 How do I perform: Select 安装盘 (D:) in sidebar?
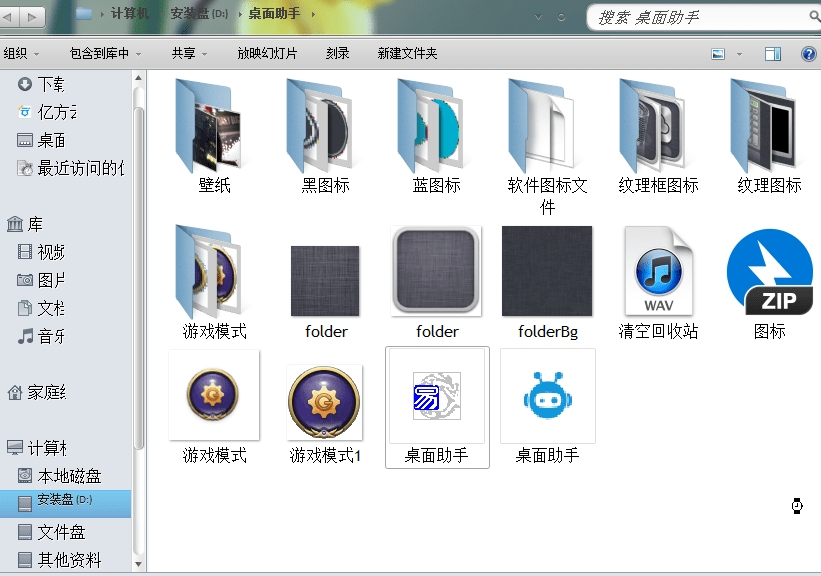coord(65,503)
